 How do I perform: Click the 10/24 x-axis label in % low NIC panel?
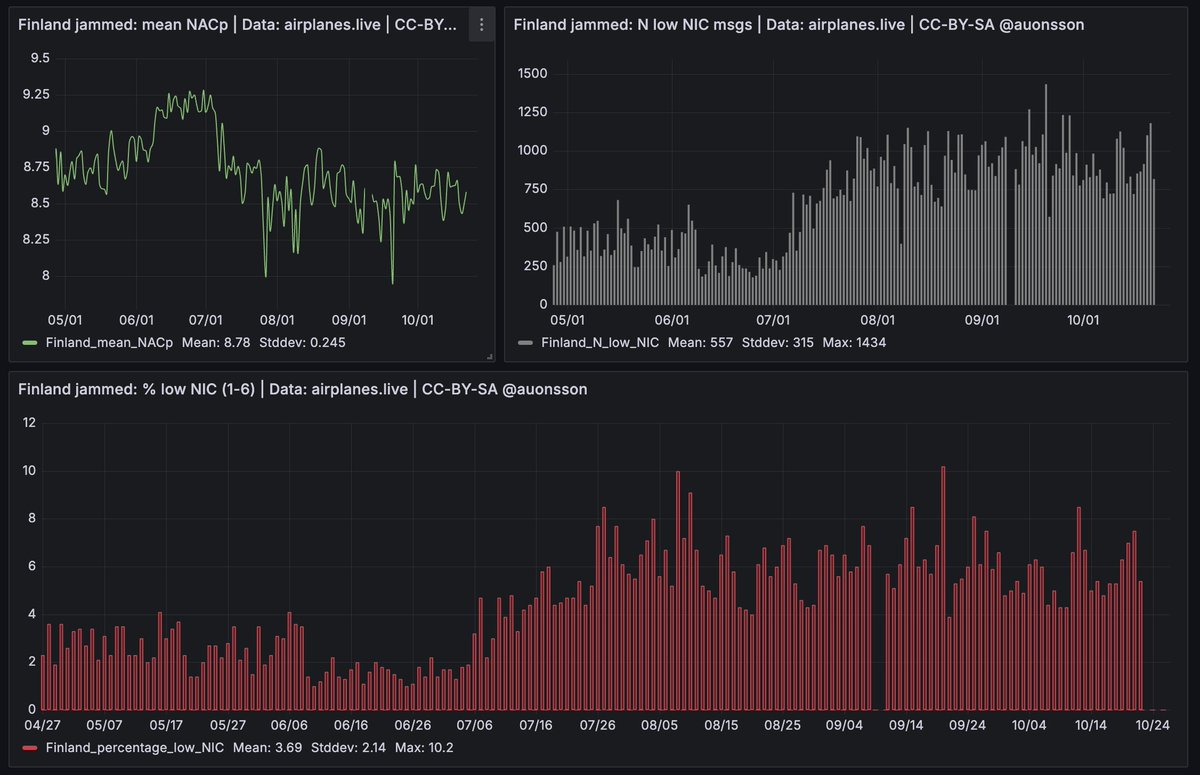click(x=1153, y=725)
